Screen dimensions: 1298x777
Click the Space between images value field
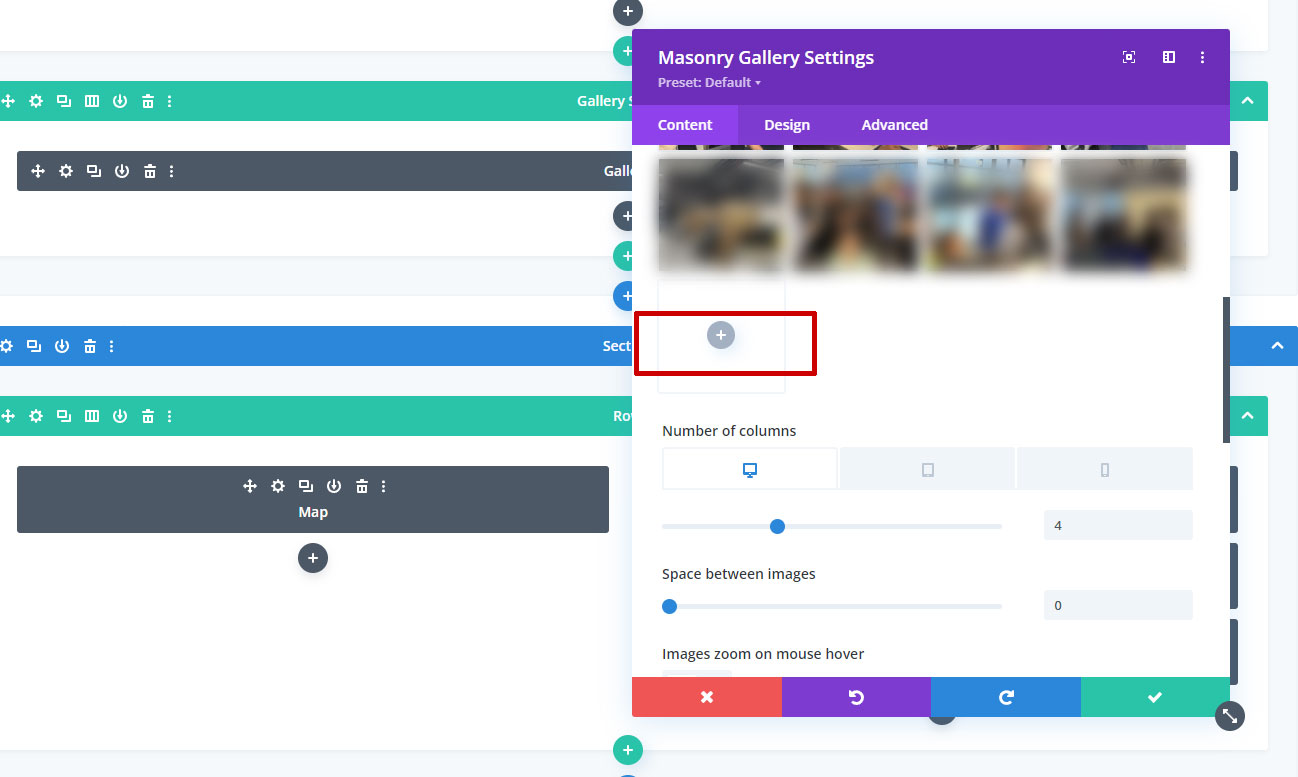(1118, 605)
